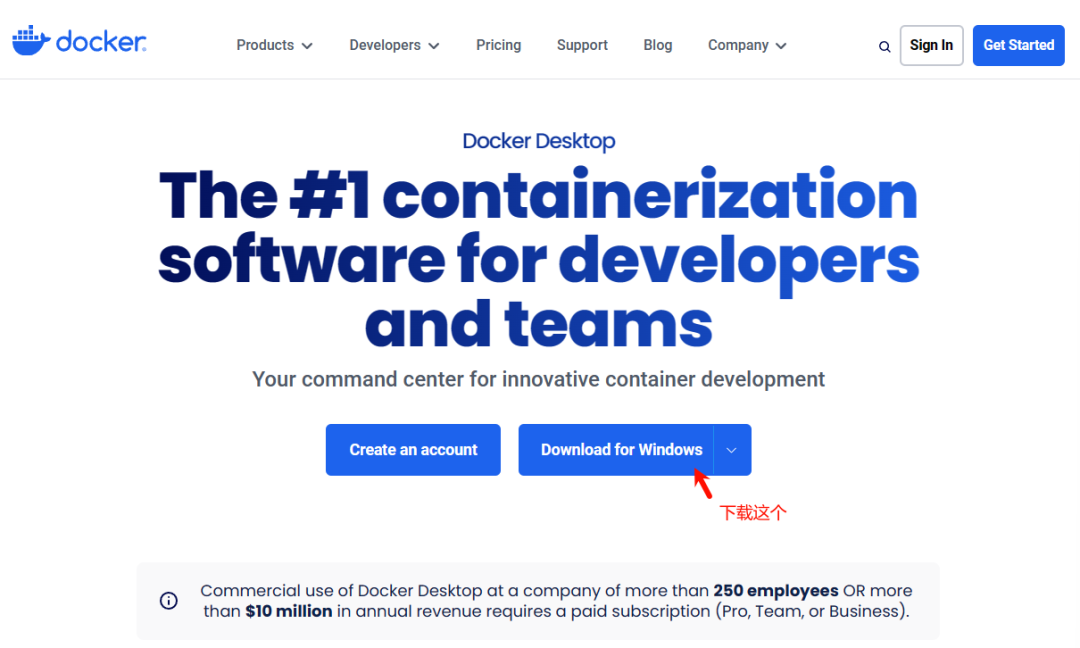Click the Docker Desktop heading text
Screen dimensions: 1080x648
pos(539,141)
